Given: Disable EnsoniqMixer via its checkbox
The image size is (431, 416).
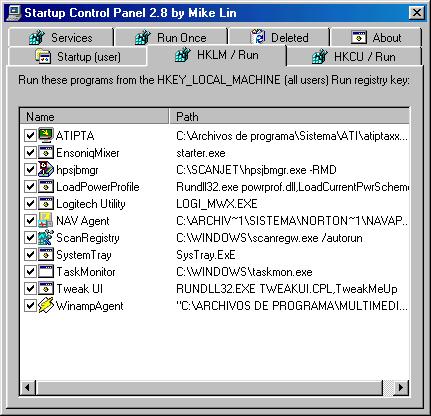Looking at the screenshot, I should tap(30, 152).
